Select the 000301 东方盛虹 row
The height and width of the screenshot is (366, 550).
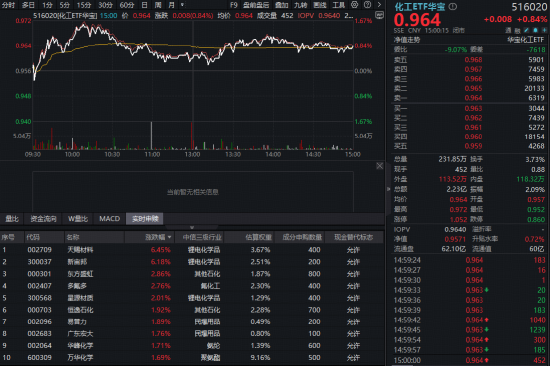coord(192,274)
